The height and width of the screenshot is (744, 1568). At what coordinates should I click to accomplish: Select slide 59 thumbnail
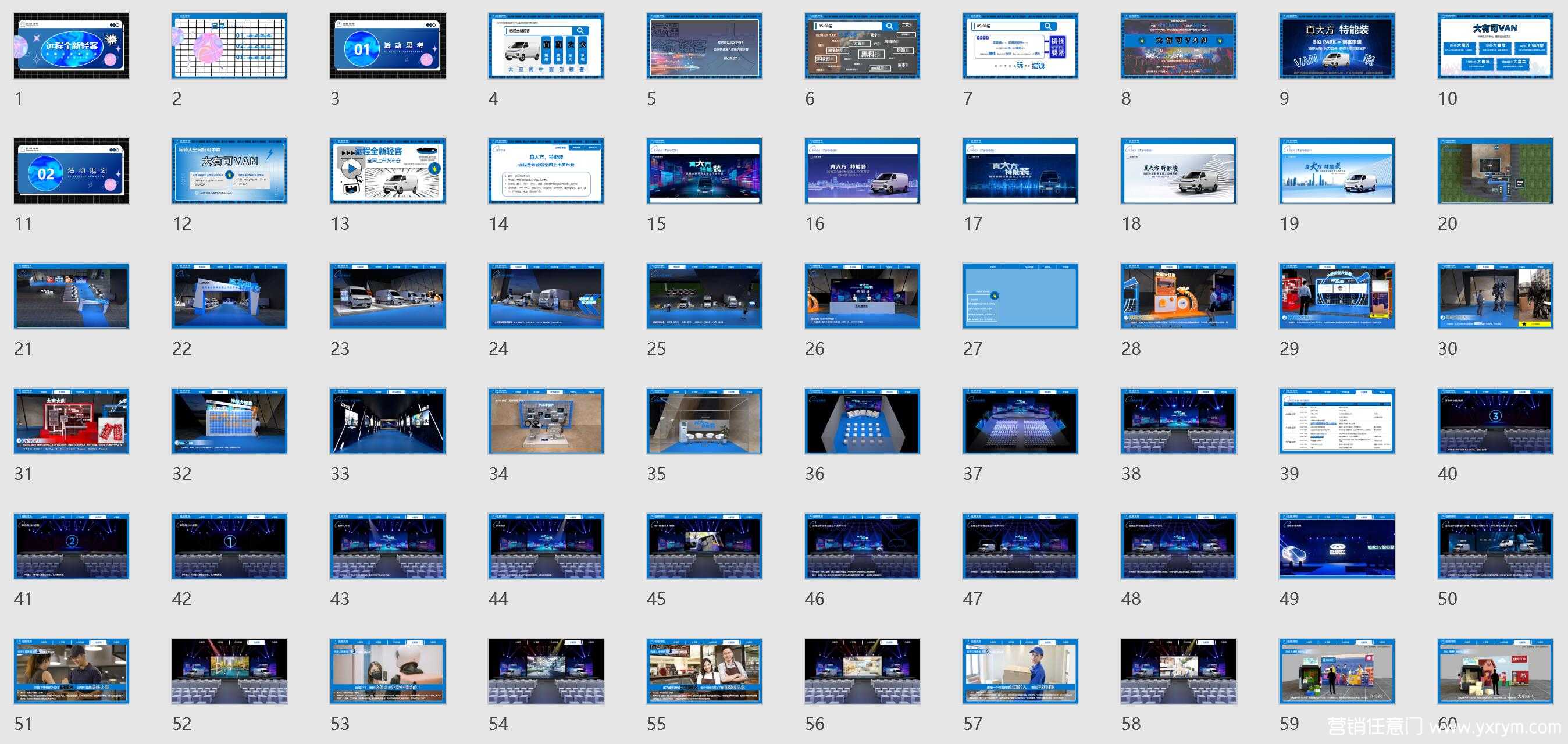(x=1337, y=671)
